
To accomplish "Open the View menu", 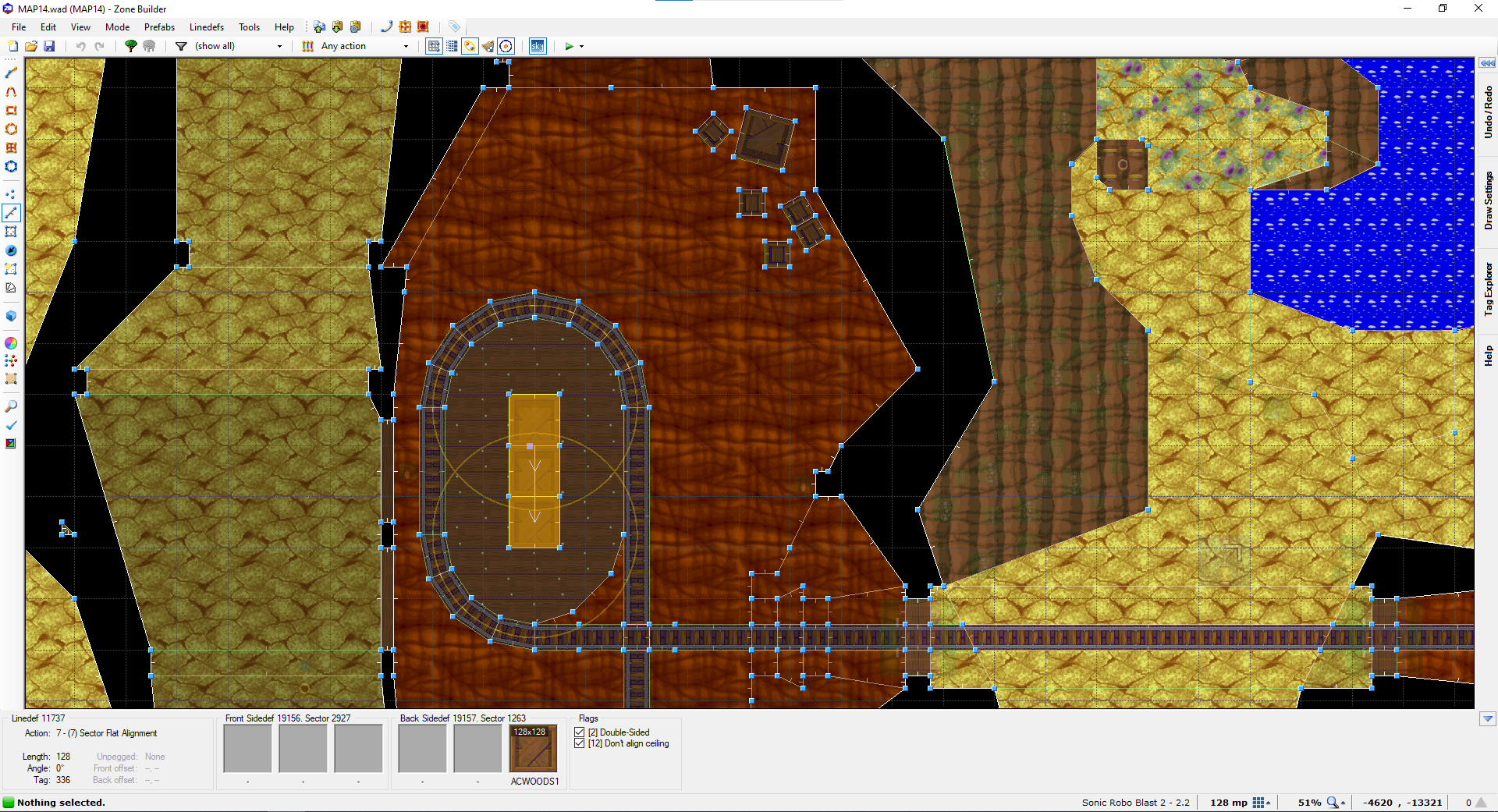I will (x=80, y=27).
